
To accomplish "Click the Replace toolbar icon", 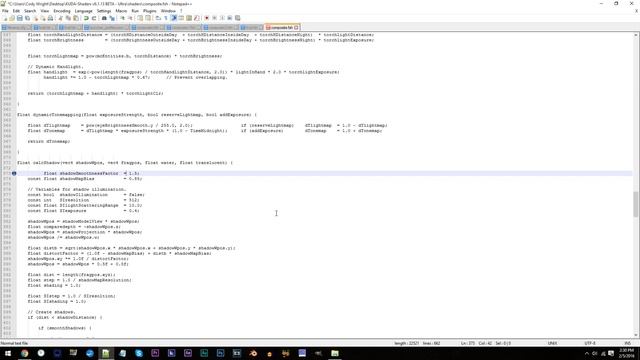I will [112, 18].
